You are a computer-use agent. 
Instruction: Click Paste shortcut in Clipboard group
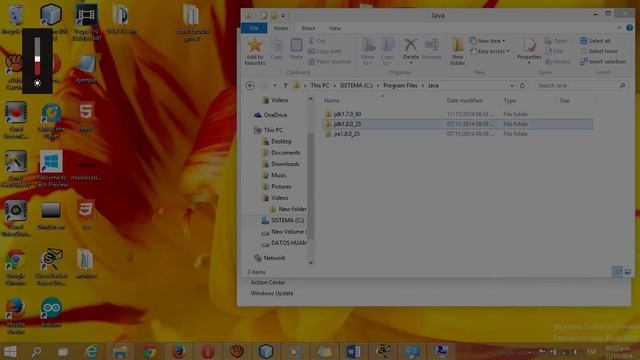pyautogui.click(x=329, y=62)
